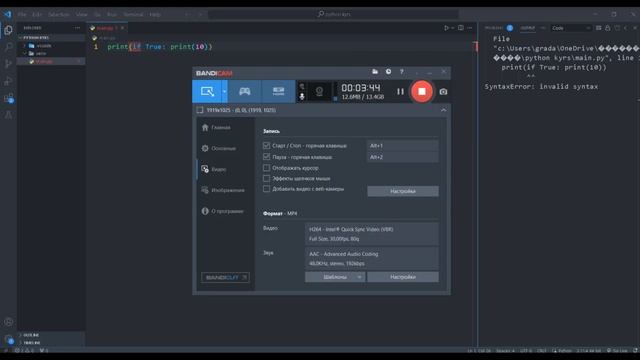Image resolution: width=640 pixels, height=360 pixels.
Task: Click VS Code command center search box
Action: coord(333,14)
